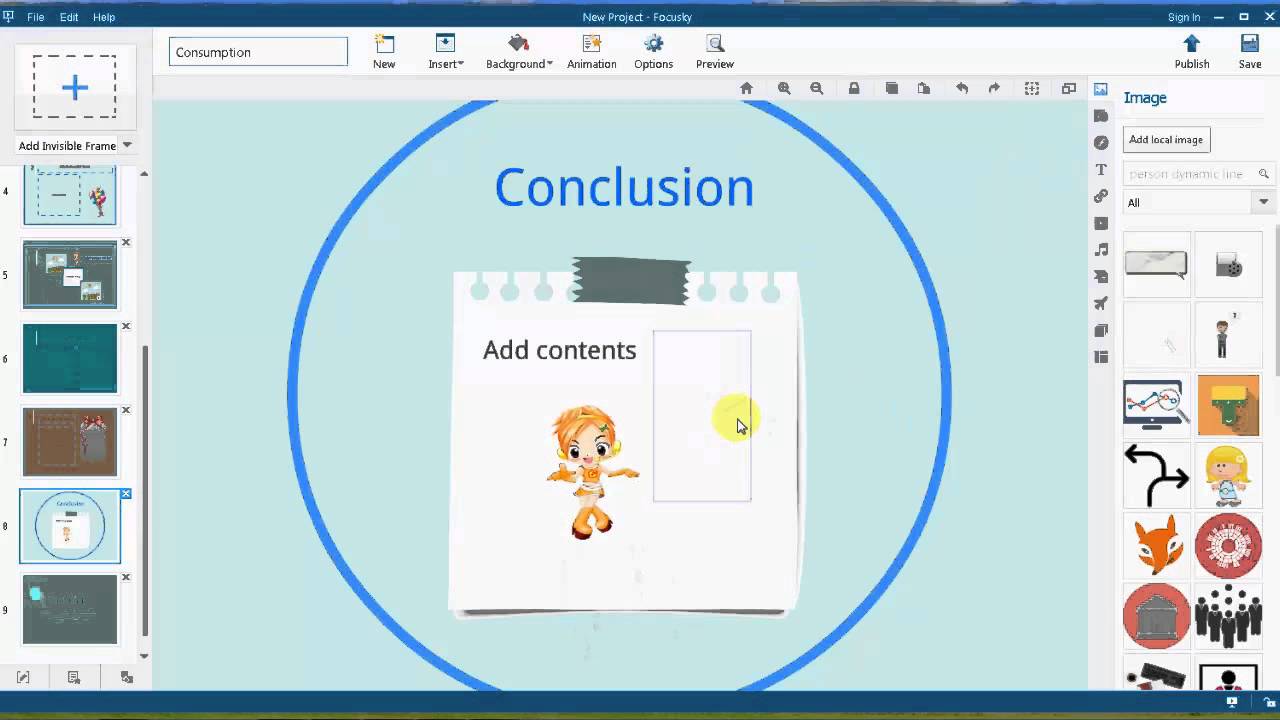Open the Help menu
This screenshot has height=720, width=1280.
[103, 16]
